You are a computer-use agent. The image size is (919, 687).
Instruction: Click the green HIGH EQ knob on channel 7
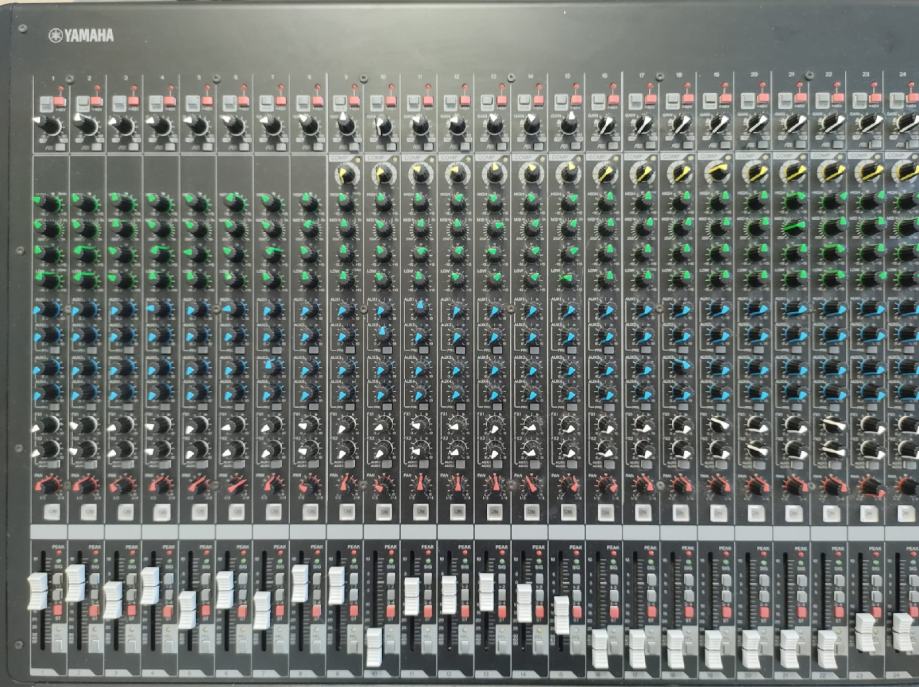[x=272, y=203]
